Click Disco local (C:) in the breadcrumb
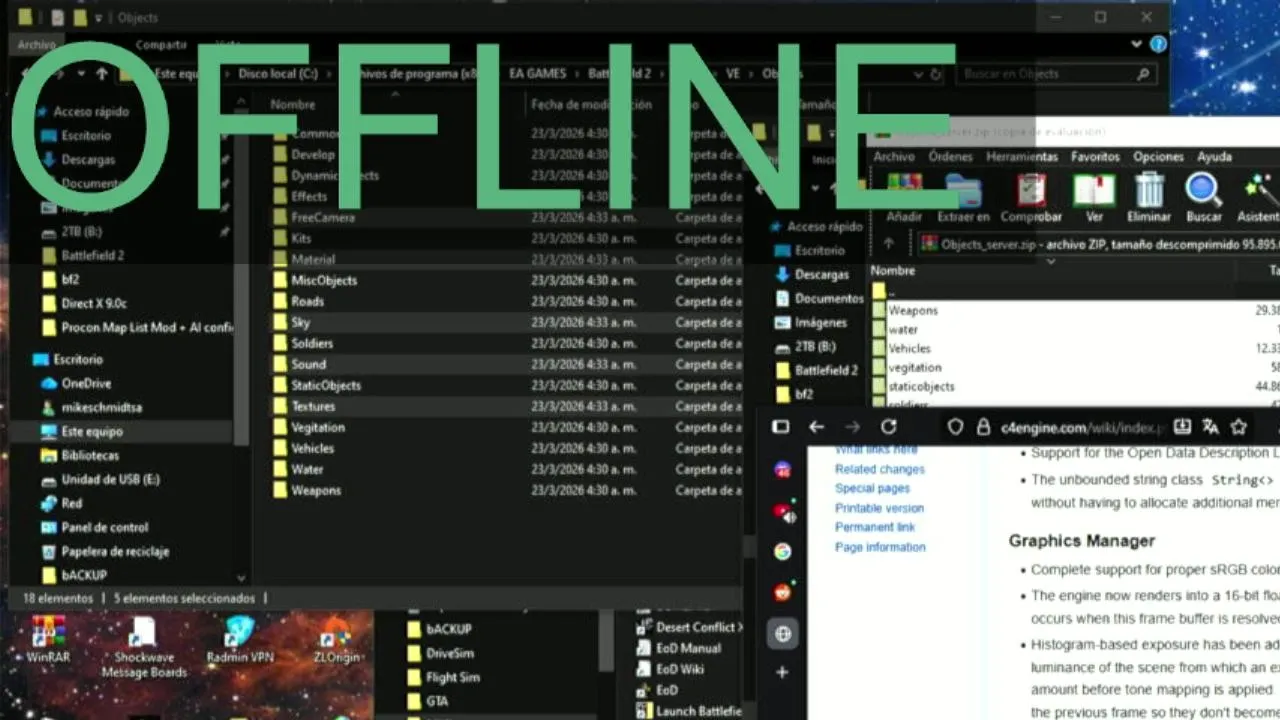The height and width of the screenshot is (720, 1280). (x=278, y=74)
